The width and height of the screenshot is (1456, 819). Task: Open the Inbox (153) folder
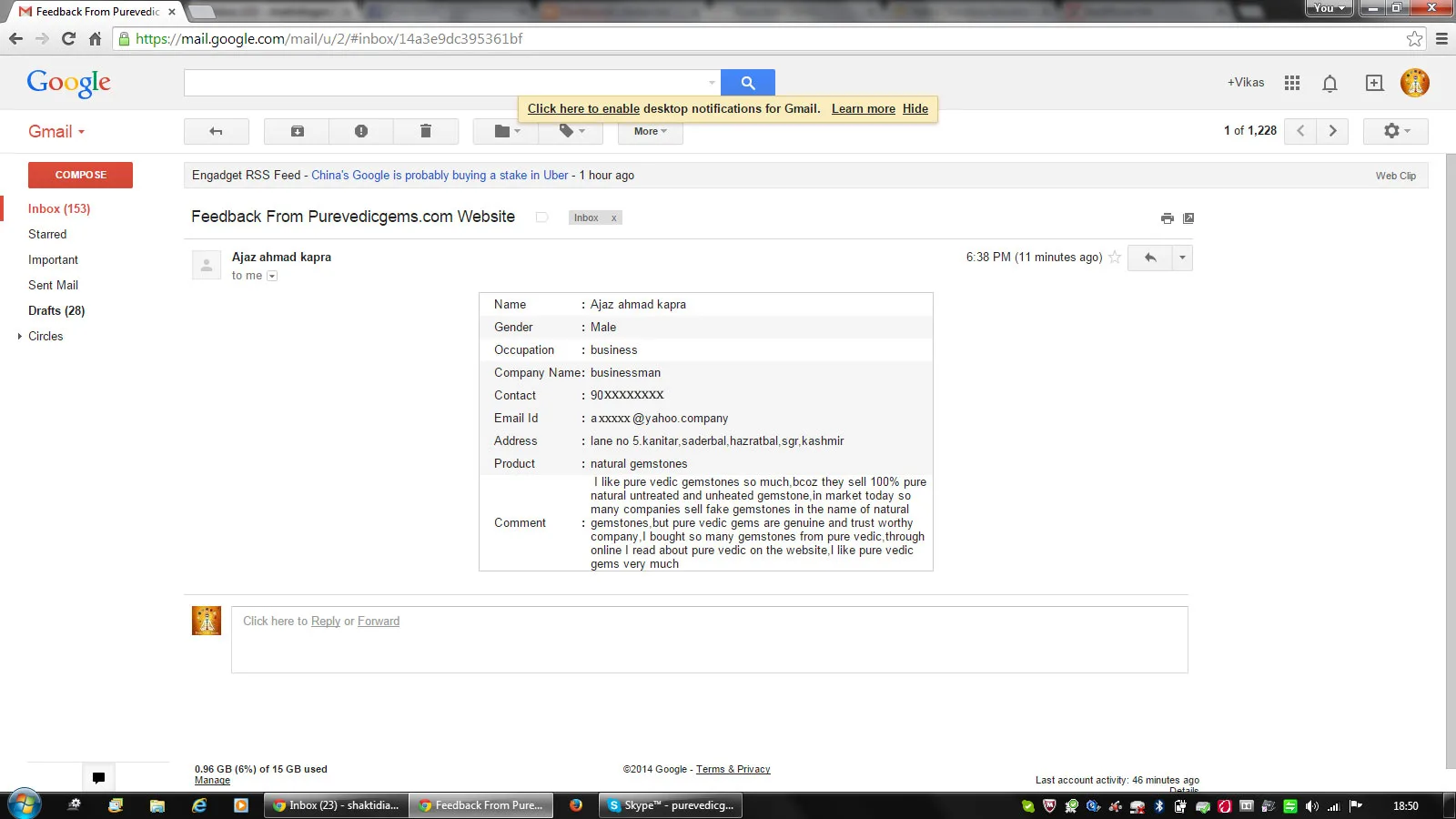click(x=59, y=208)
